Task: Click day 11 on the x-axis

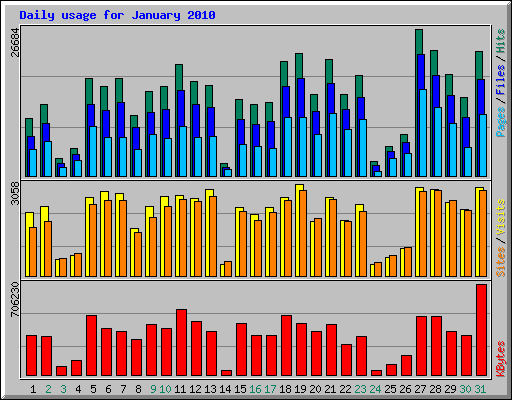Action: 180,389
